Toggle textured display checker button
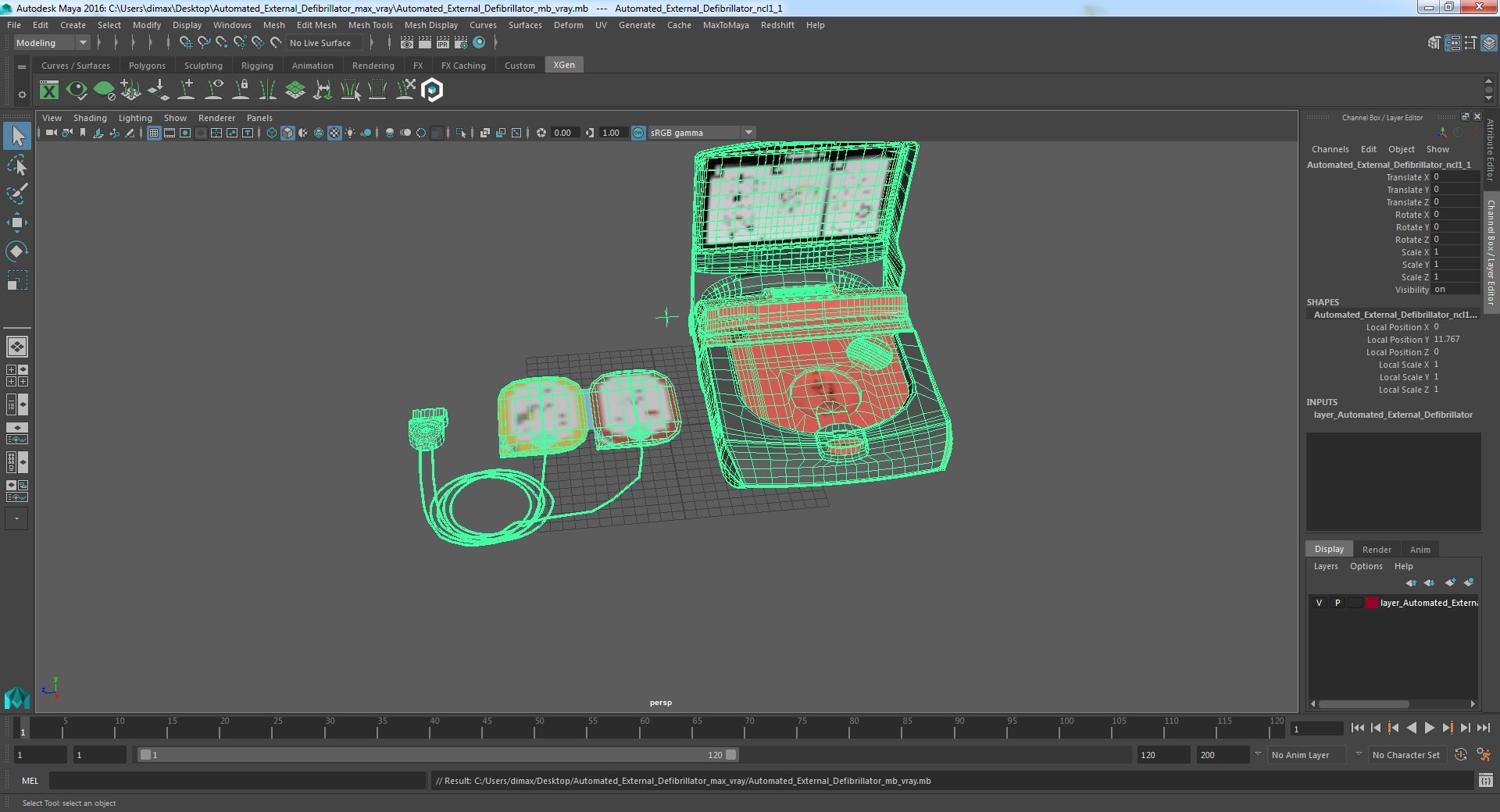 point(334,133)
